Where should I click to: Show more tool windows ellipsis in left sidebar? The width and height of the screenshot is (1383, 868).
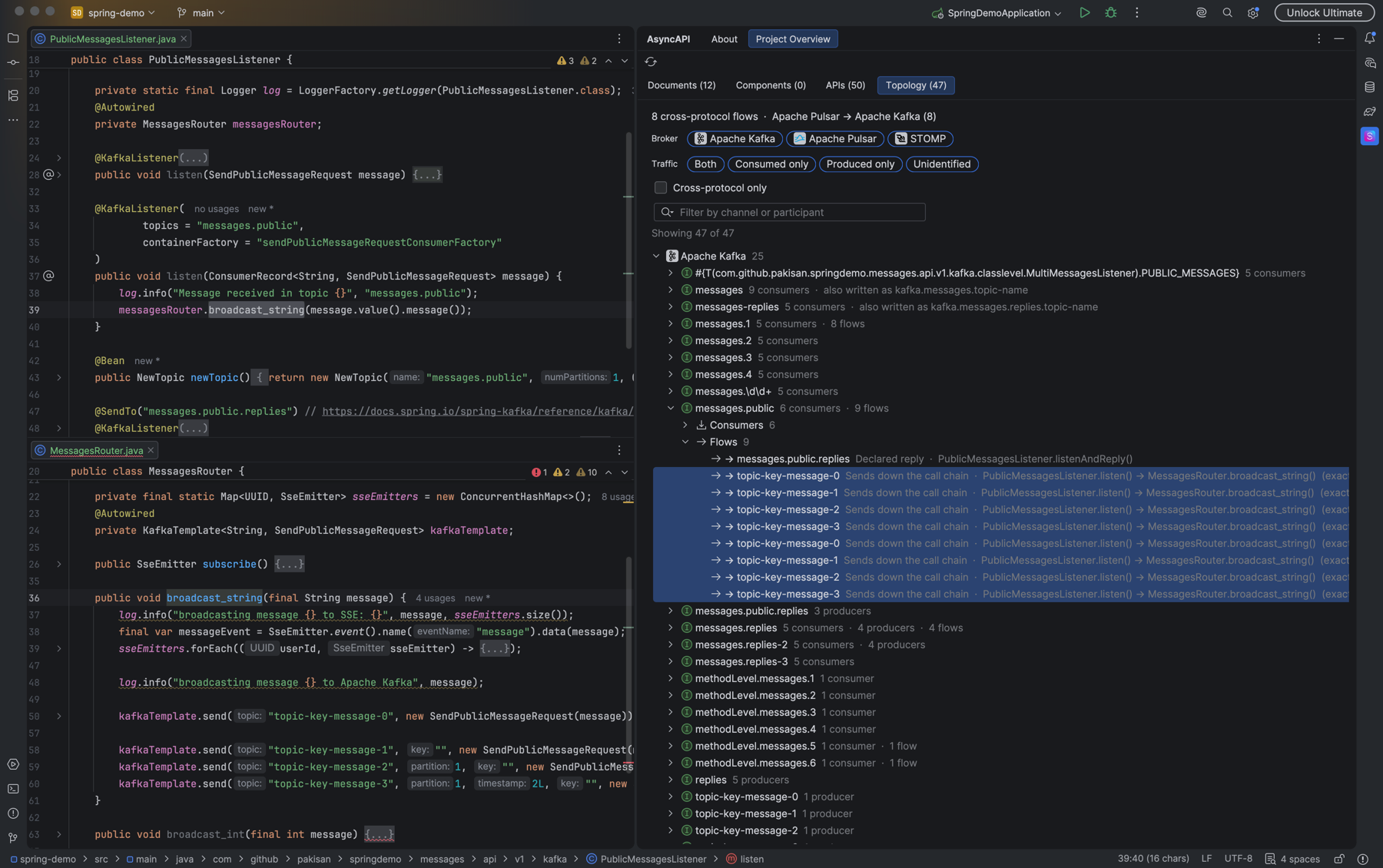point(13,120)
